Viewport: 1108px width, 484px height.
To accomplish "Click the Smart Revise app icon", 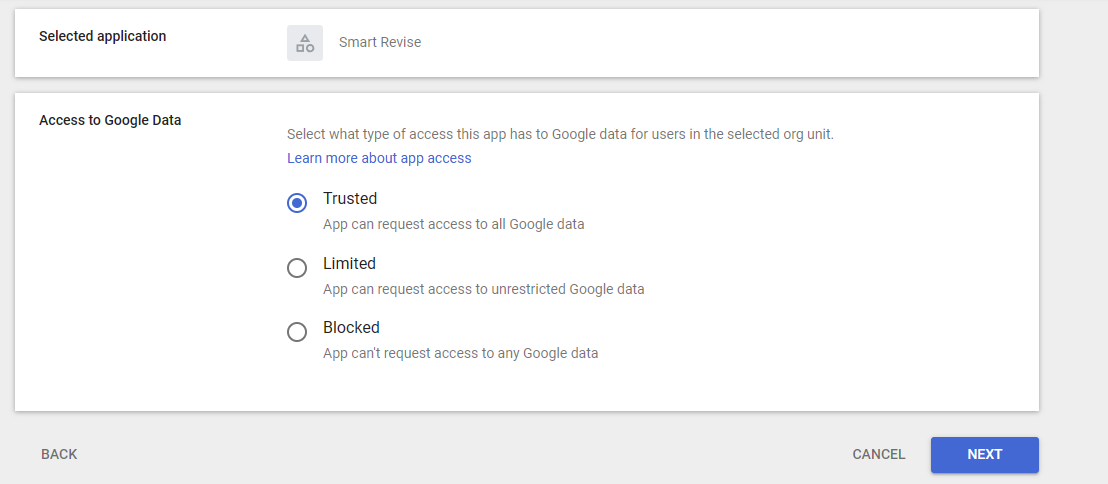I will 305,42.
